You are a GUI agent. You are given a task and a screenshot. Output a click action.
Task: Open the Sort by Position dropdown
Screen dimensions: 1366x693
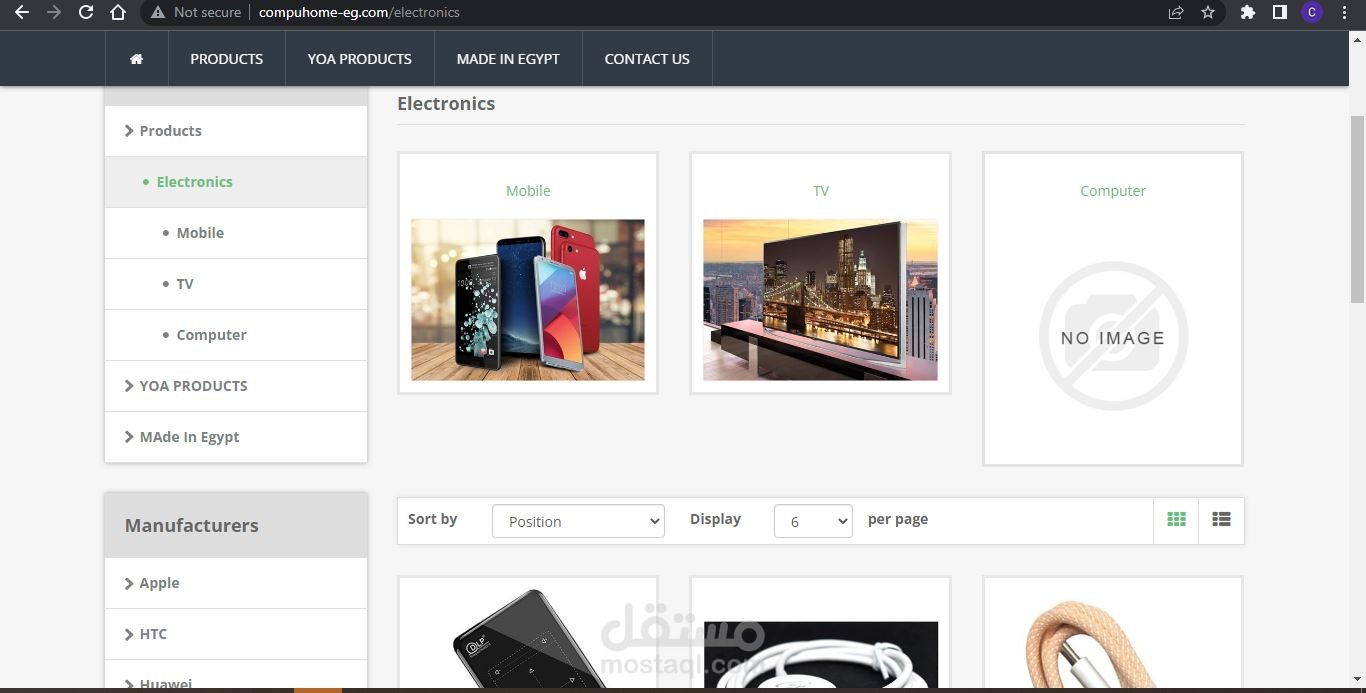click(578, 521)
